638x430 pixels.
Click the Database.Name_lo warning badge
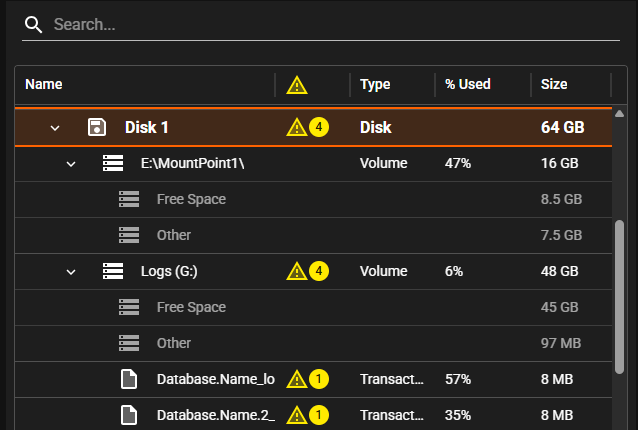click(307, 379)
